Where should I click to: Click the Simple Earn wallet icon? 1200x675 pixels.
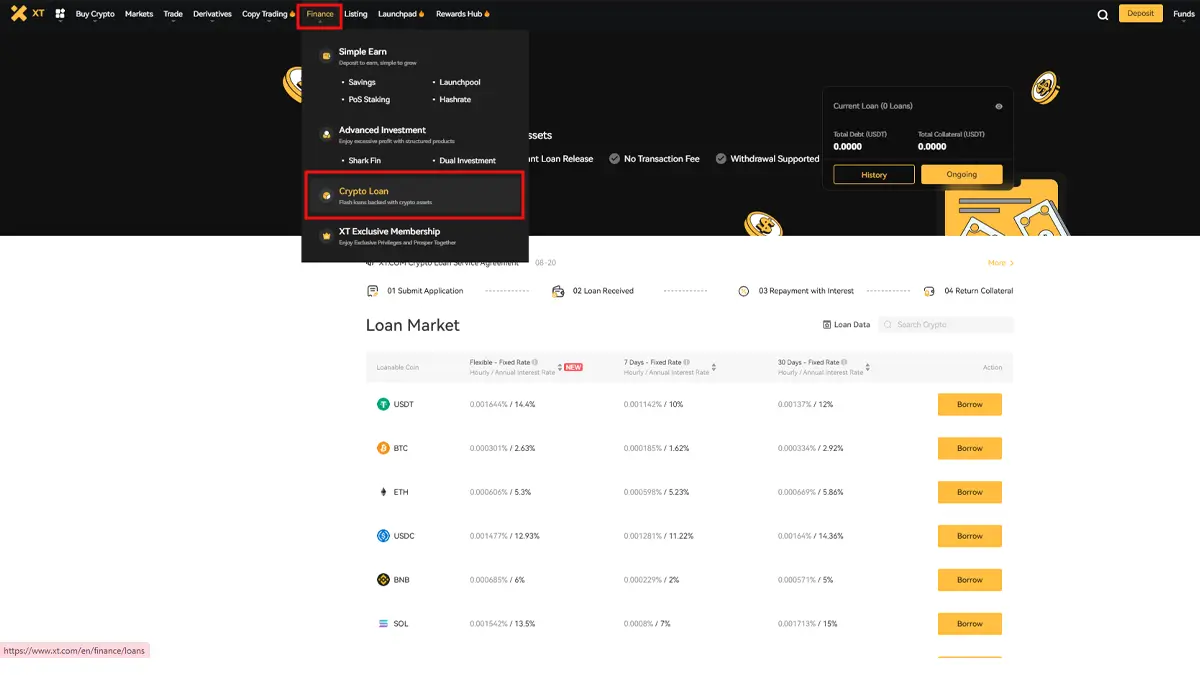(325, 56)
